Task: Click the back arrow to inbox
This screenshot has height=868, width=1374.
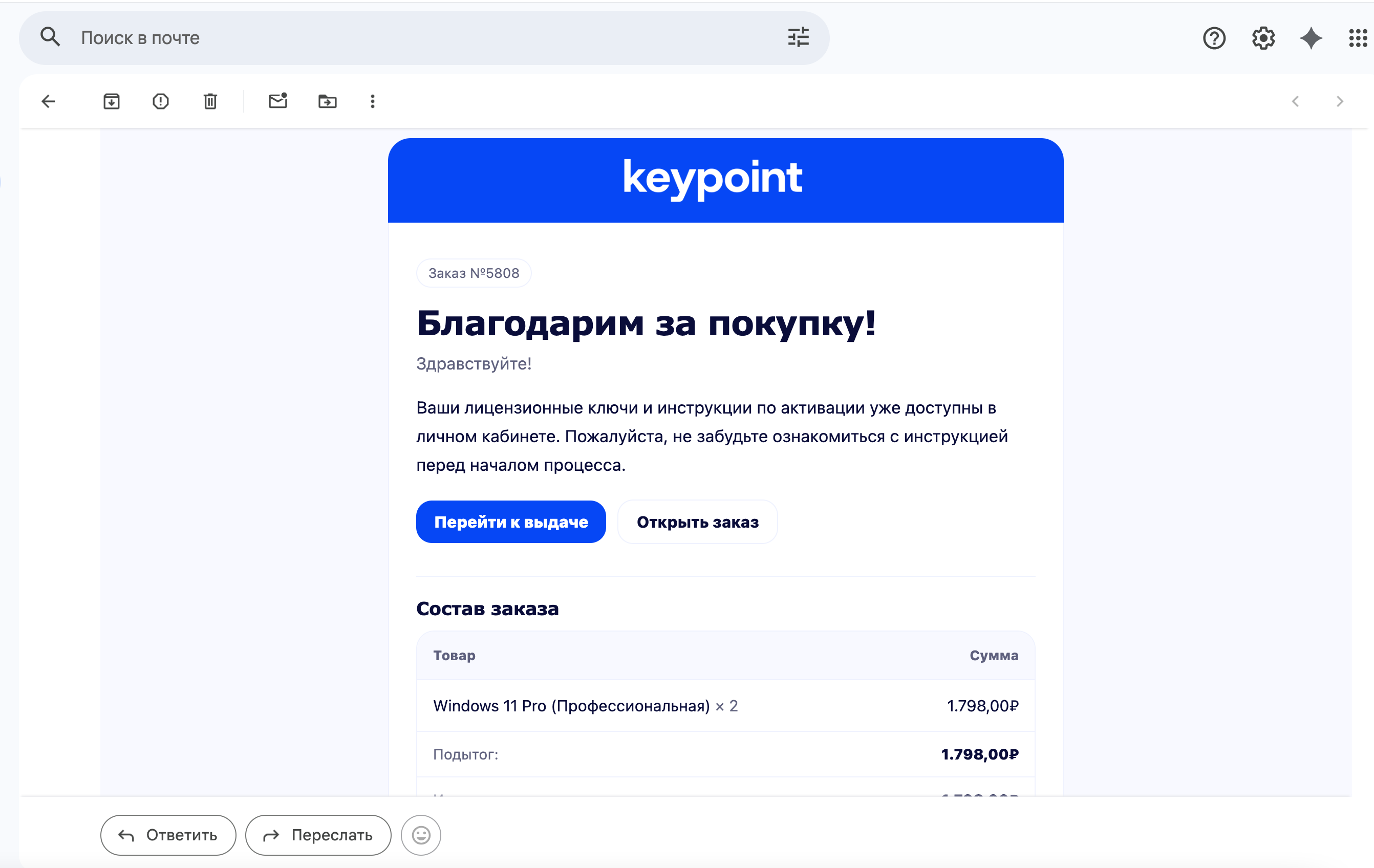Action: coord(49,101)
